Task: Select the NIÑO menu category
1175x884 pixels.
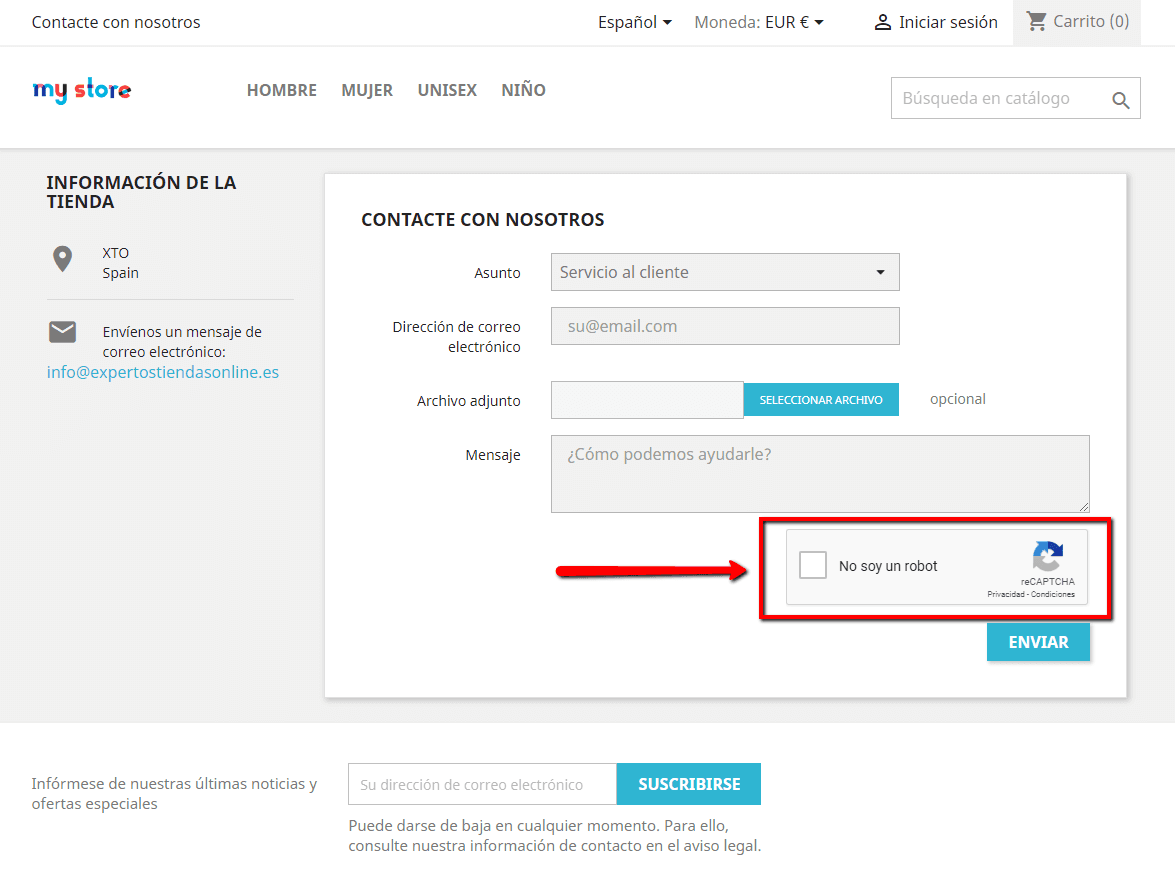Action: [523, 90]
